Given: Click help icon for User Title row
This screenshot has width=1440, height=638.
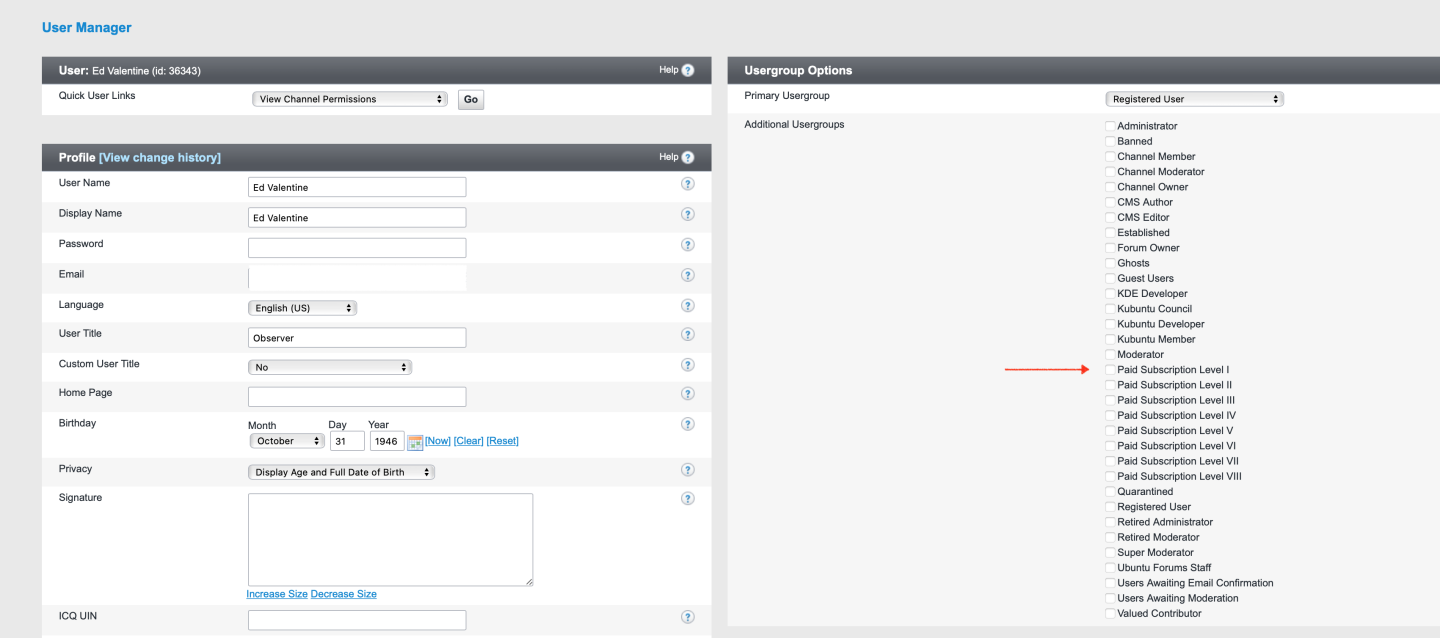Looking at the screenshot, I should click(688, 335).
